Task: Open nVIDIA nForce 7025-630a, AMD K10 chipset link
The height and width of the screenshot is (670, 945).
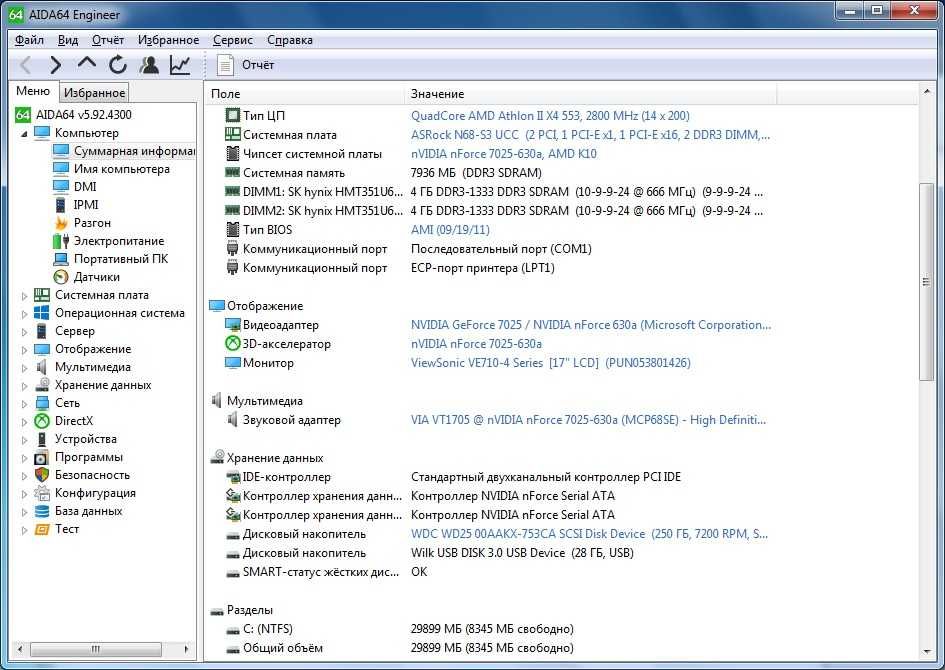Action: coord(504,154)
